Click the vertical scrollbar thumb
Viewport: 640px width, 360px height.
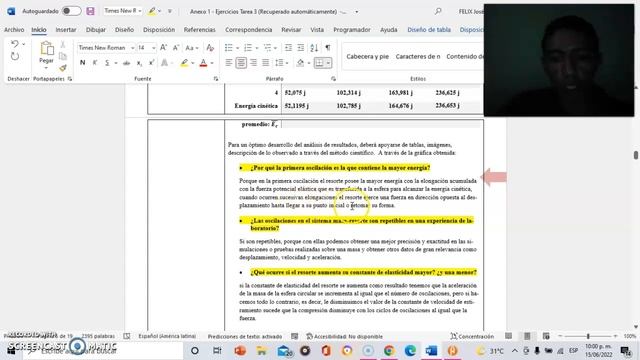636,155
